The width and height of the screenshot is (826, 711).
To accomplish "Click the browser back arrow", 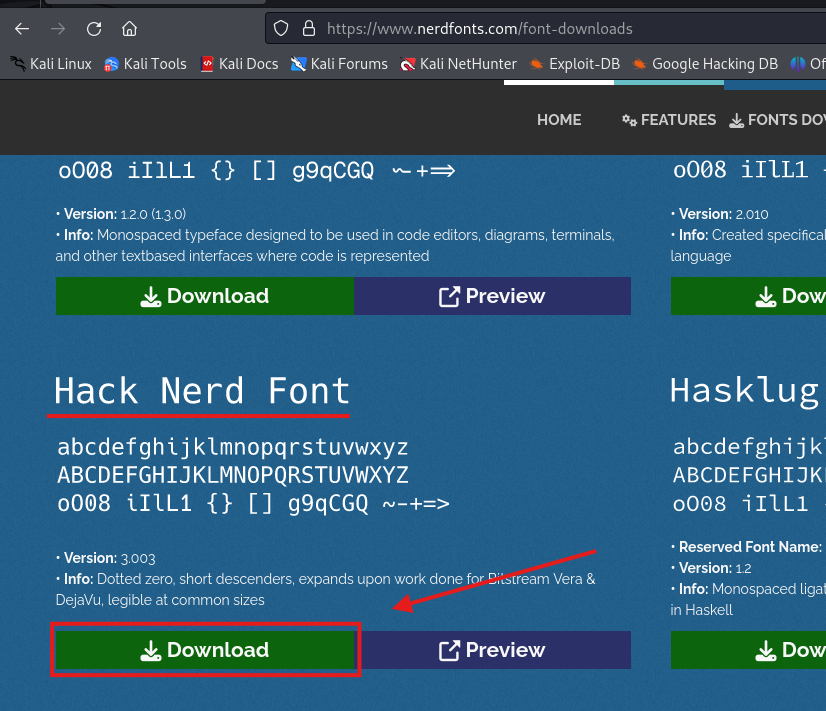I will 22,28.
